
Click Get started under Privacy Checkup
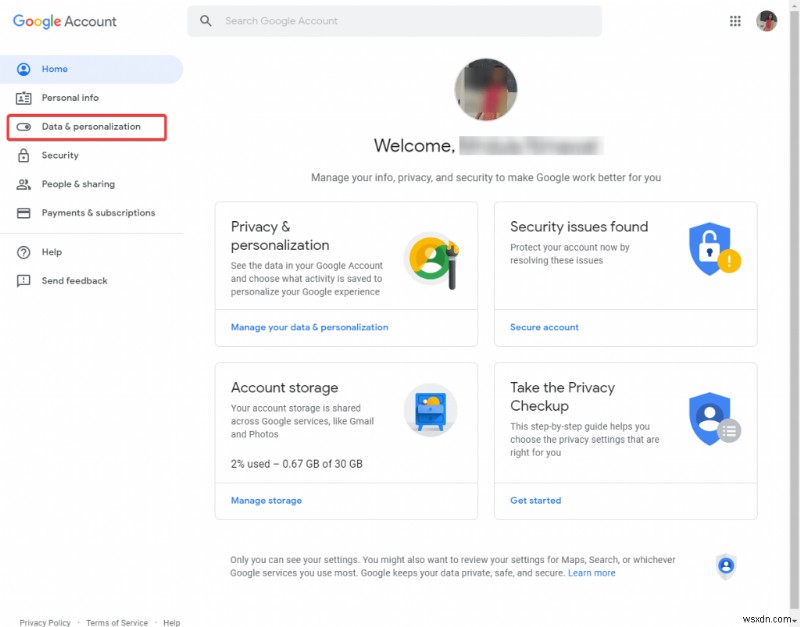(x=535, y=500)
